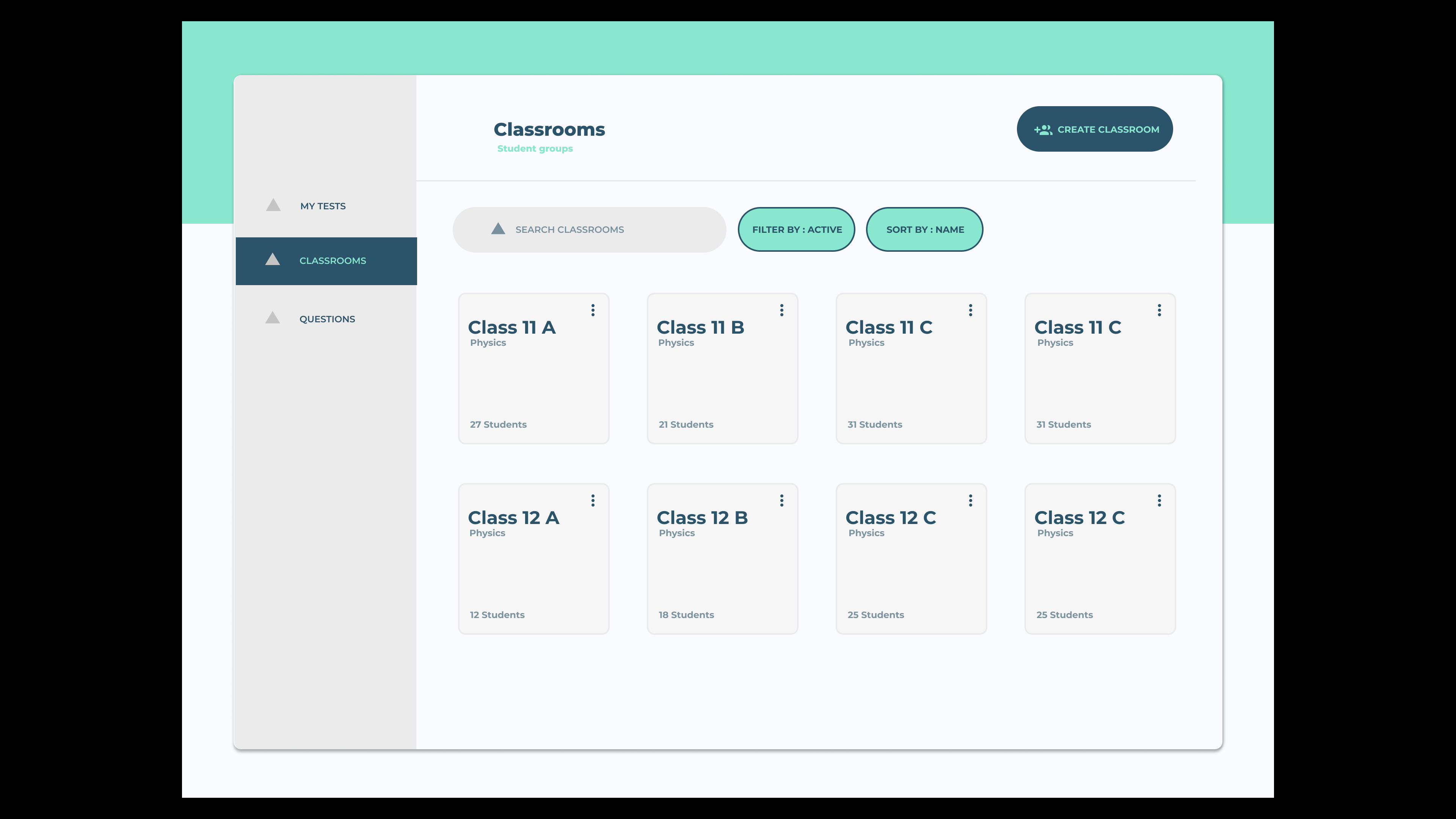The width and height of the screenshot is (1456, 819).
Task: Open the Questions sidebar section
Action: [x=327, y=319]
